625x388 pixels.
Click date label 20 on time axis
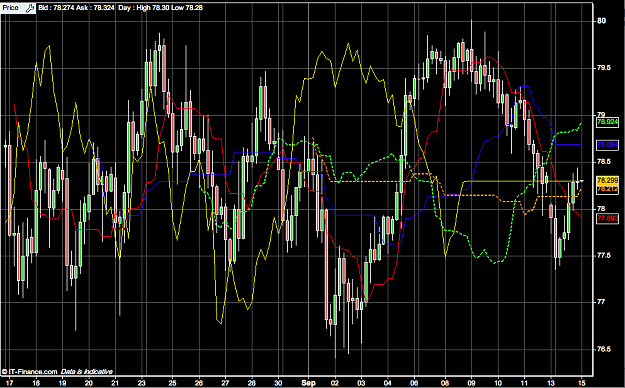click(88, 383)
